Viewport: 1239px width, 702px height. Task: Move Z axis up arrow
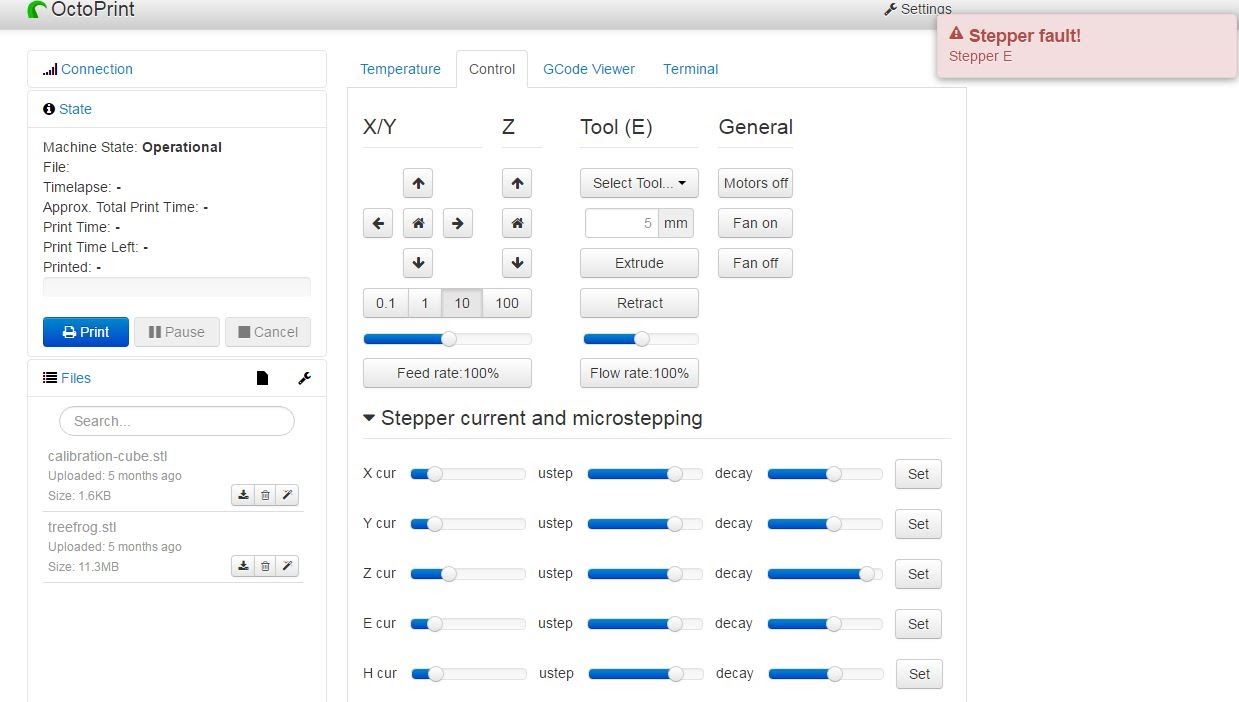517,183
